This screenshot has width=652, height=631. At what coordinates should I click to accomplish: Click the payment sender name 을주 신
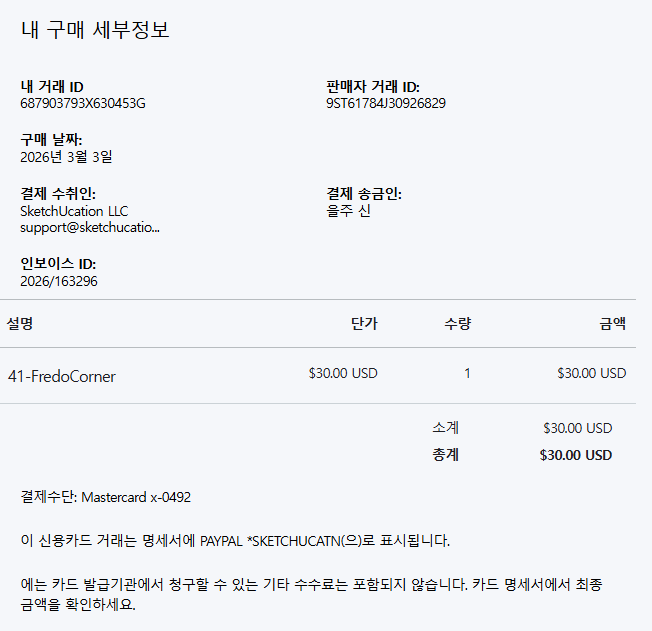(348, 211)
